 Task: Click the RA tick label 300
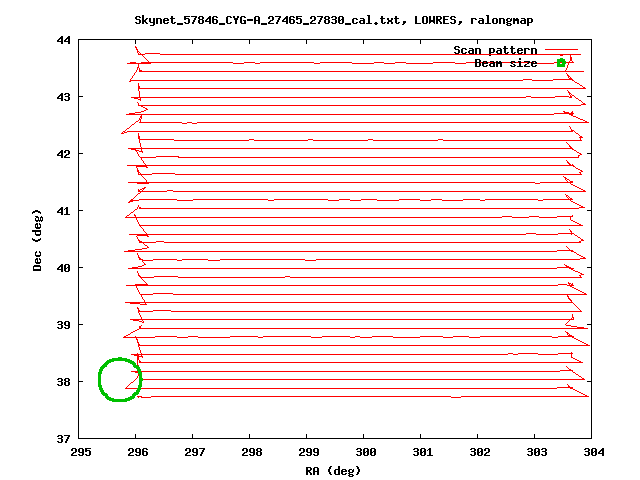[366, 452]
